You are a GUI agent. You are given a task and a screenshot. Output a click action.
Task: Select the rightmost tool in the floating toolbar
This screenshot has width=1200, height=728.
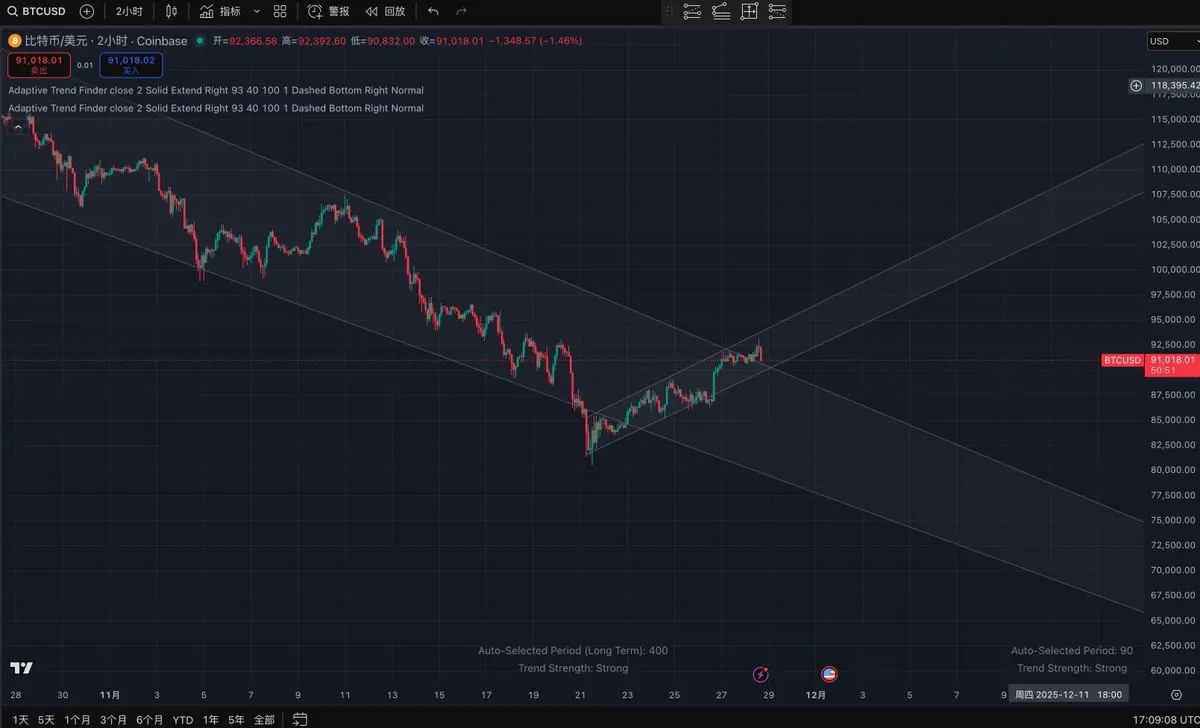pyautogui.click(x=778, y=11)
